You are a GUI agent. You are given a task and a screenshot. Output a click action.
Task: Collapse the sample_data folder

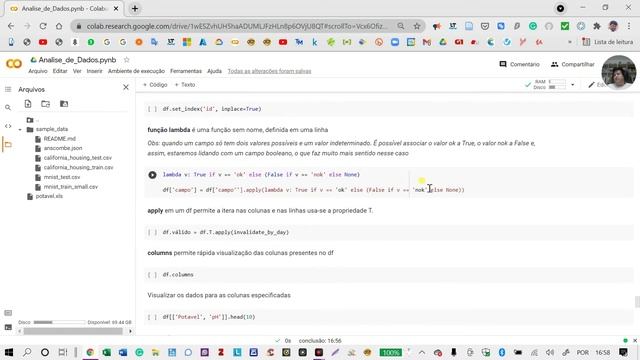20,129
